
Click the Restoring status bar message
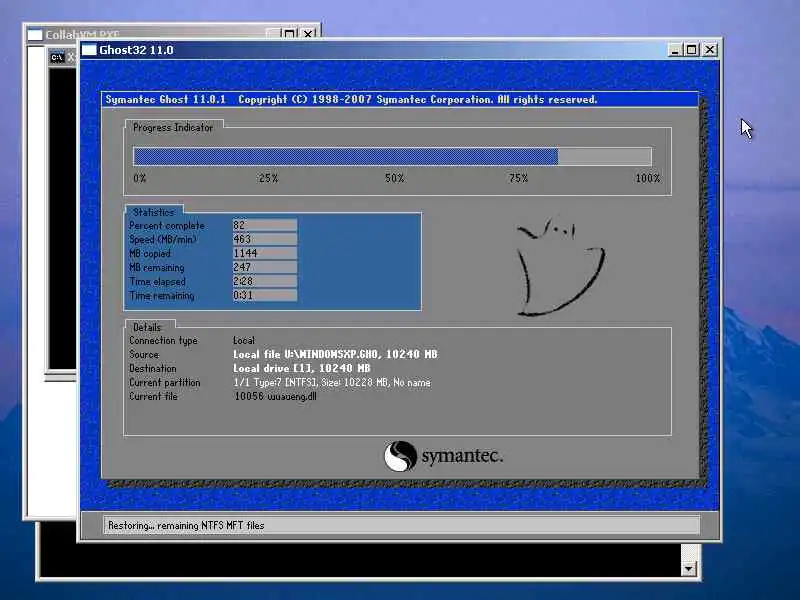pos(186,526)
